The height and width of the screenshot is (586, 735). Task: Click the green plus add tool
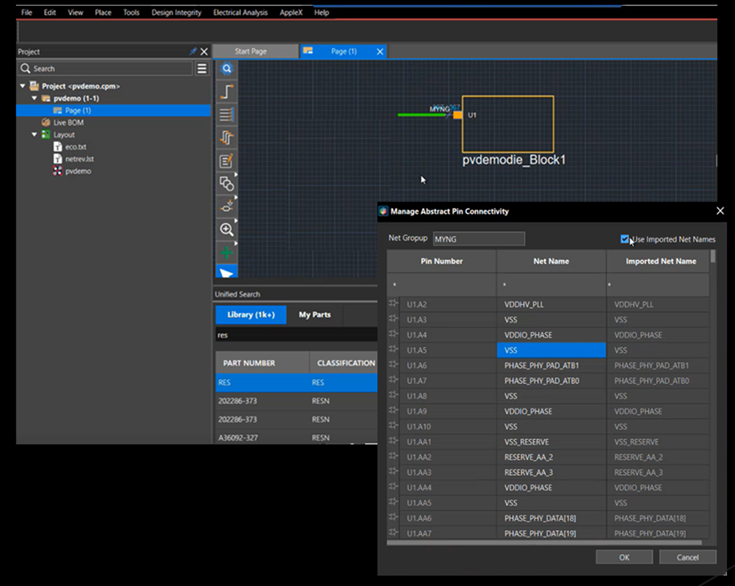227,252
